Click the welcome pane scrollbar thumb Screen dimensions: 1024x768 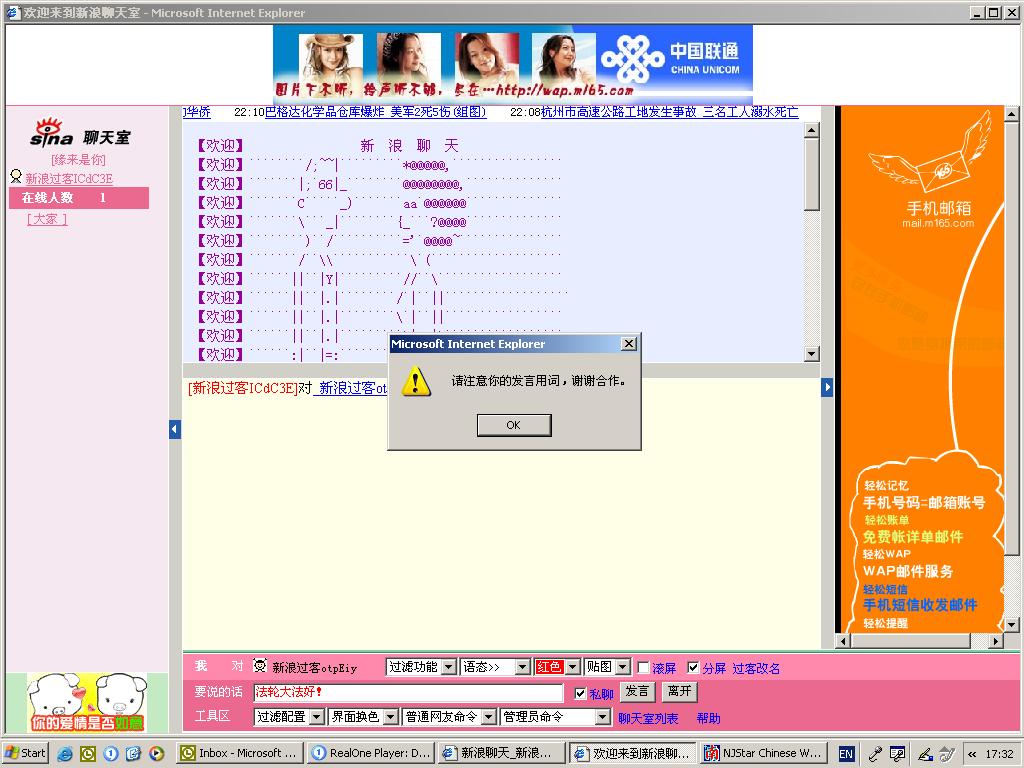(x=811, y=175)
